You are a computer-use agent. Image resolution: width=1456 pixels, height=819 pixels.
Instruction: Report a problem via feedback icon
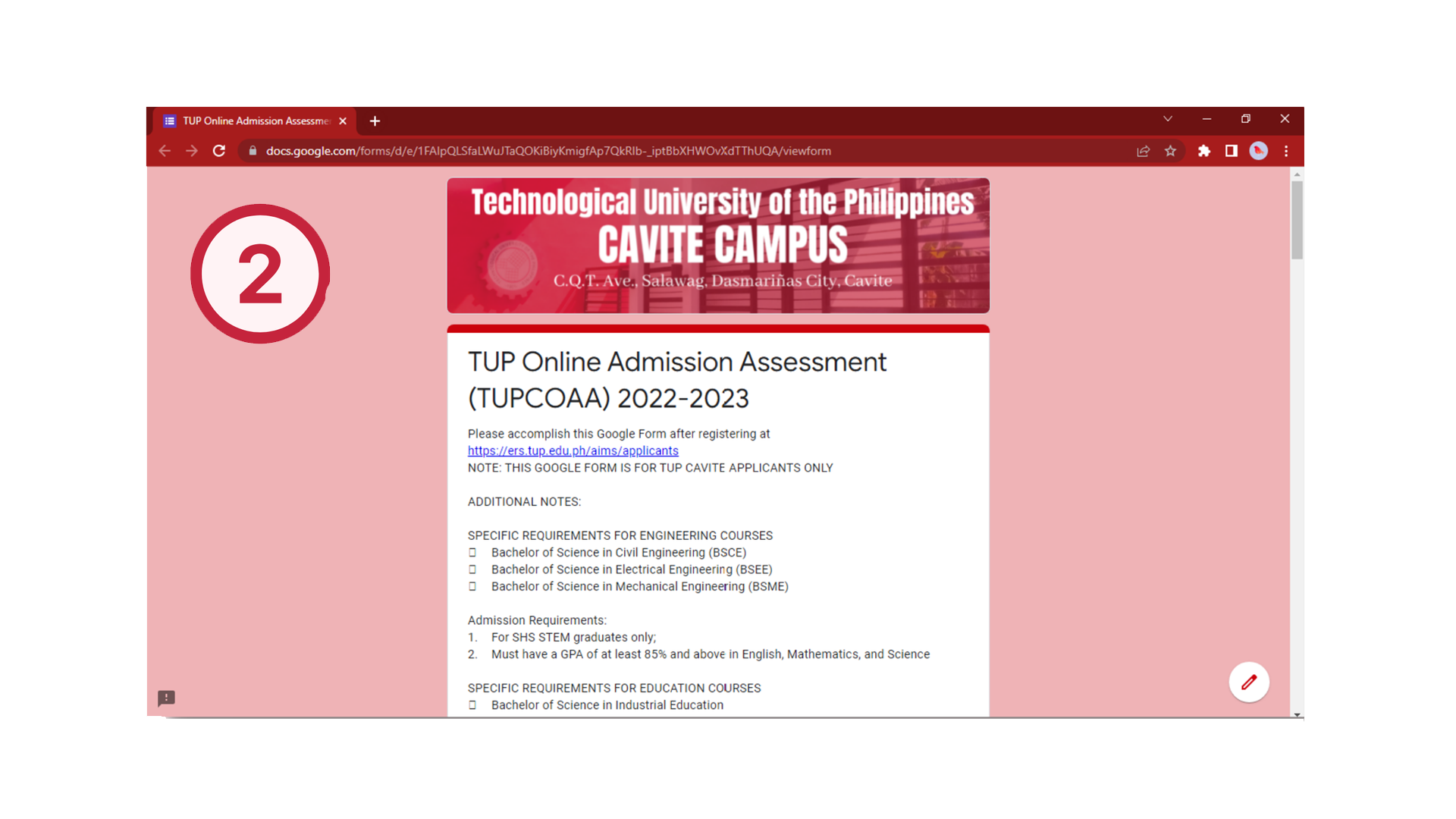[x=166, y=698]
